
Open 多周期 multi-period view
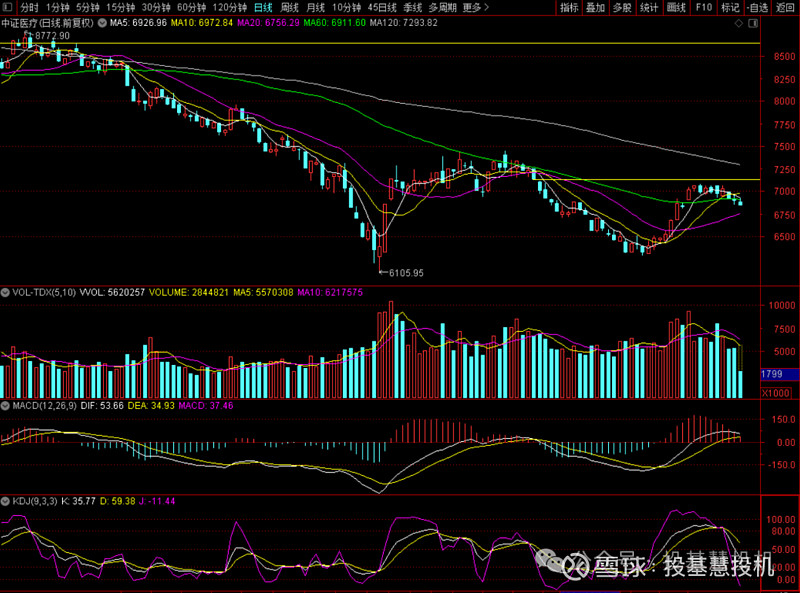click(442, 8)
